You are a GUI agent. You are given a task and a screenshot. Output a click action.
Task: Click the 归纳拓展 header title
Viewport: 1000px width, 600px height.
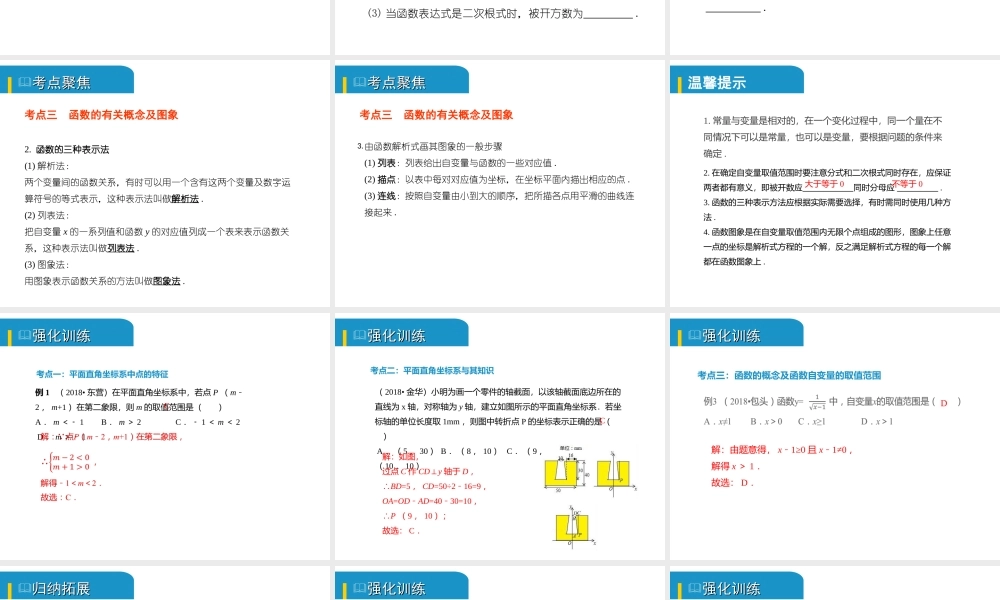(x=61, y=589)
